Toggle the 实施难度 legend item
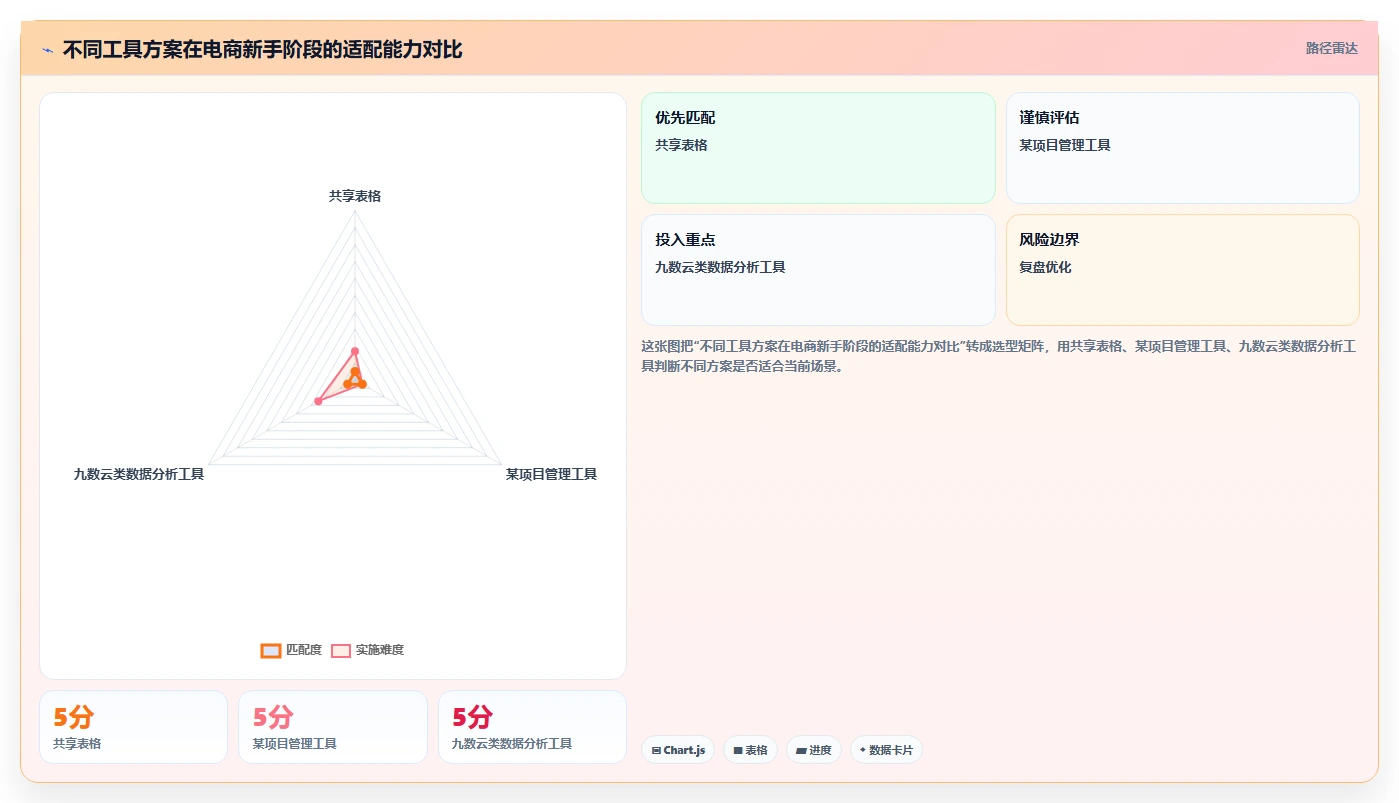The width and height of the screenshot is (1399, 803). [x=368, y=650]
